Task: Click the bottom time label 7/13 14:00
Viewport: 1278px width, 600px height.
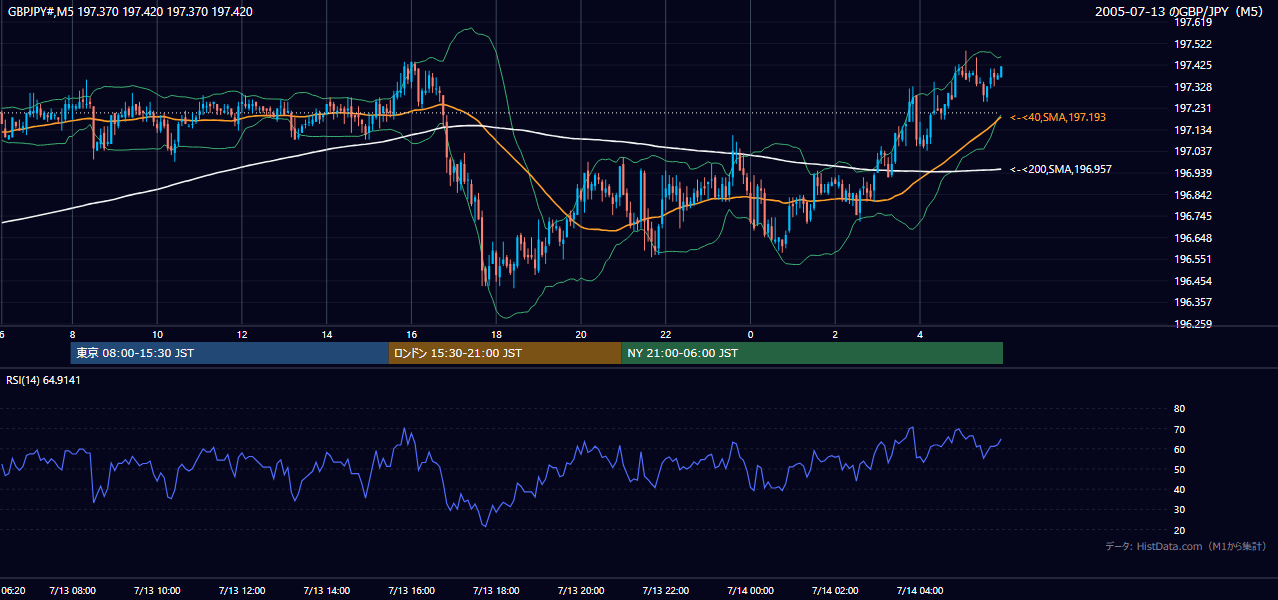Action: tap(327, 590)
